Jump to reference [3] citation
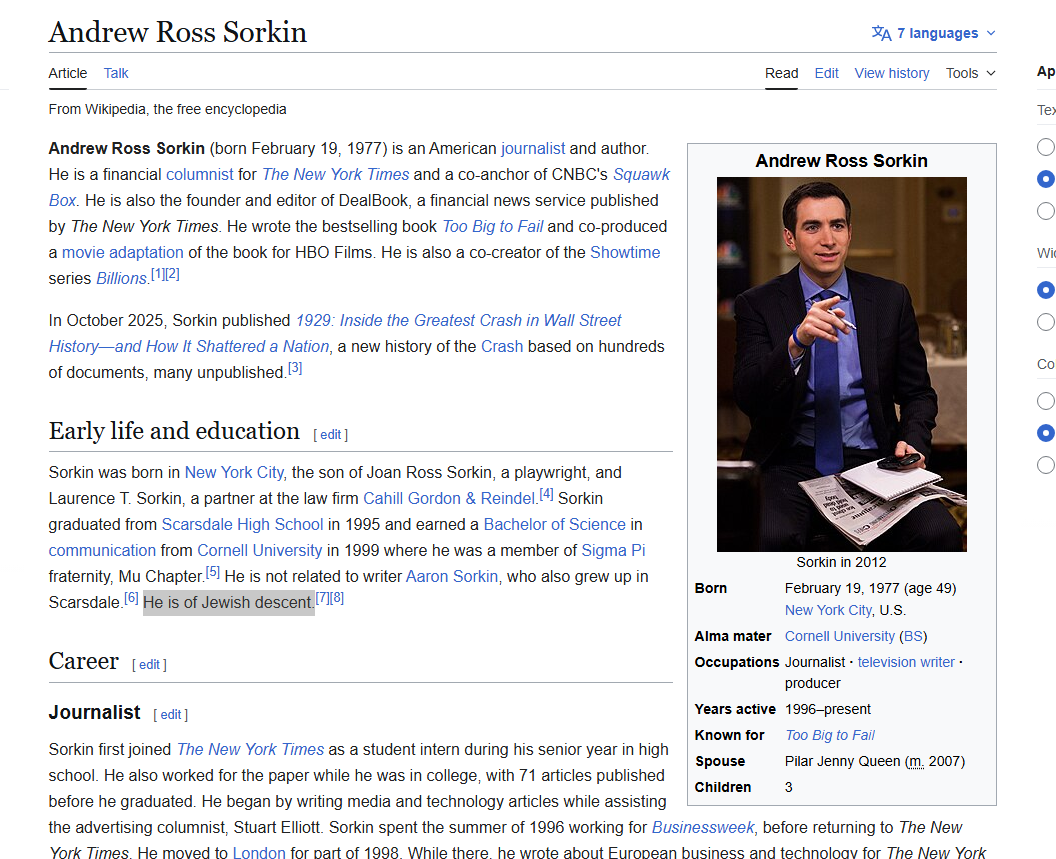Image resolution: width=1056 pixels, height=859 pixels. pos(295,368)
